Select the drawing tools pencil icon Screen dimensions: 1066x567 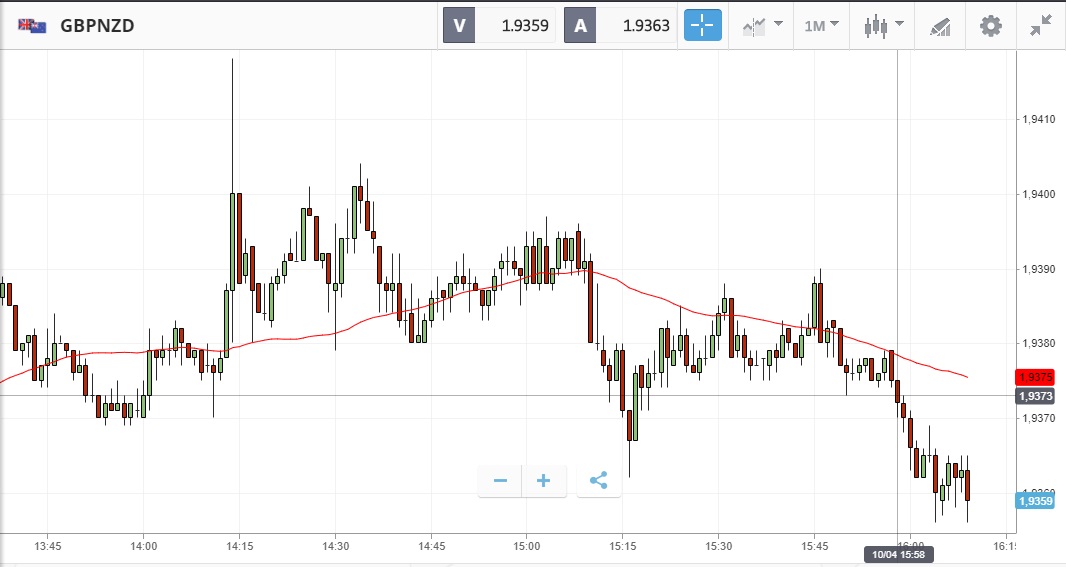pos(940,26)
